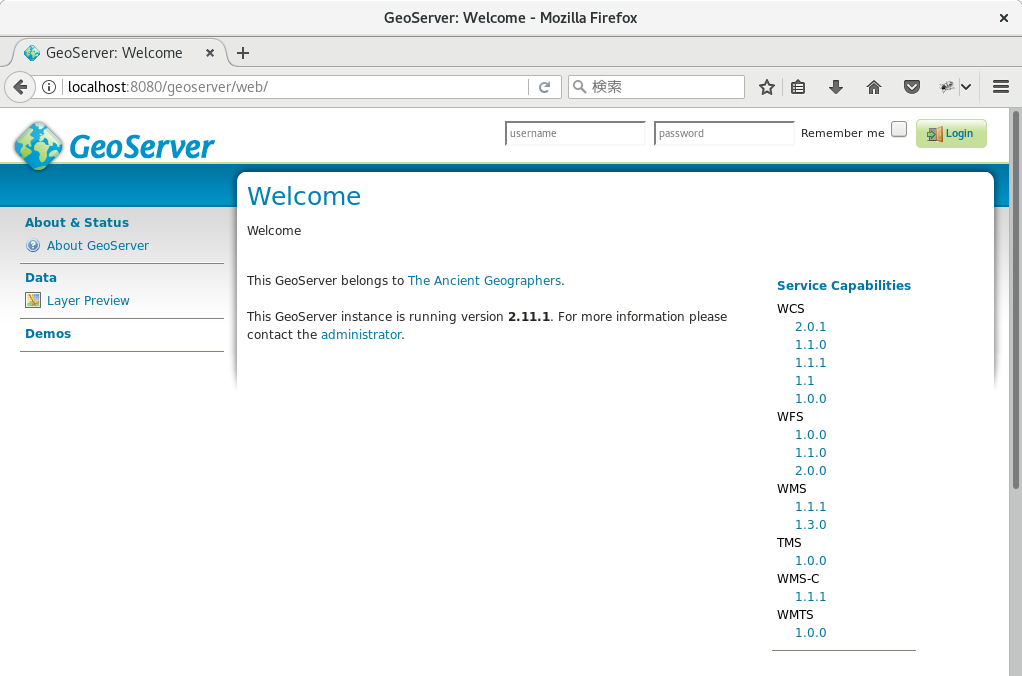The height and width of the screenshot is (676, 1022).
Task: Focus the password input field
Action: 723,133
